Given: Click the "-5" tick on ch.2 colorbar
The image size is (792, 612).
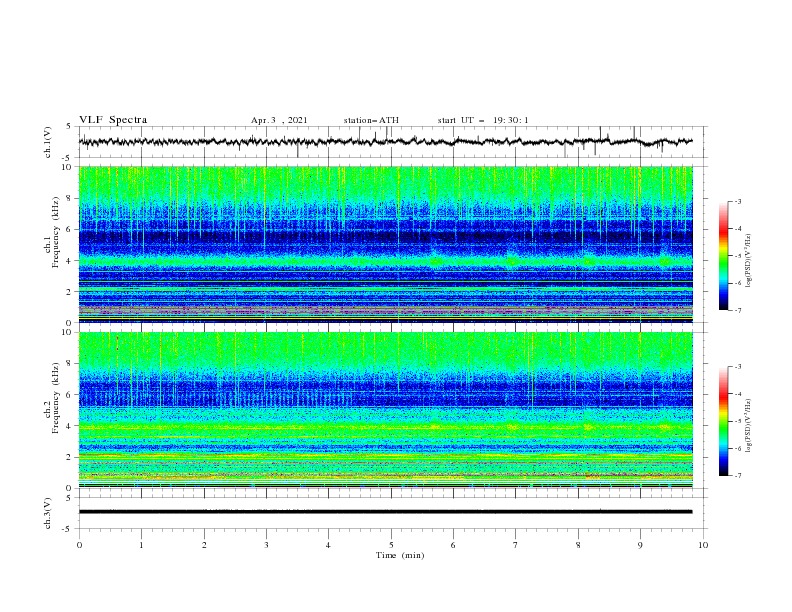Looking at the screenshot, I should pyautogui.click(x=738, y=422).
